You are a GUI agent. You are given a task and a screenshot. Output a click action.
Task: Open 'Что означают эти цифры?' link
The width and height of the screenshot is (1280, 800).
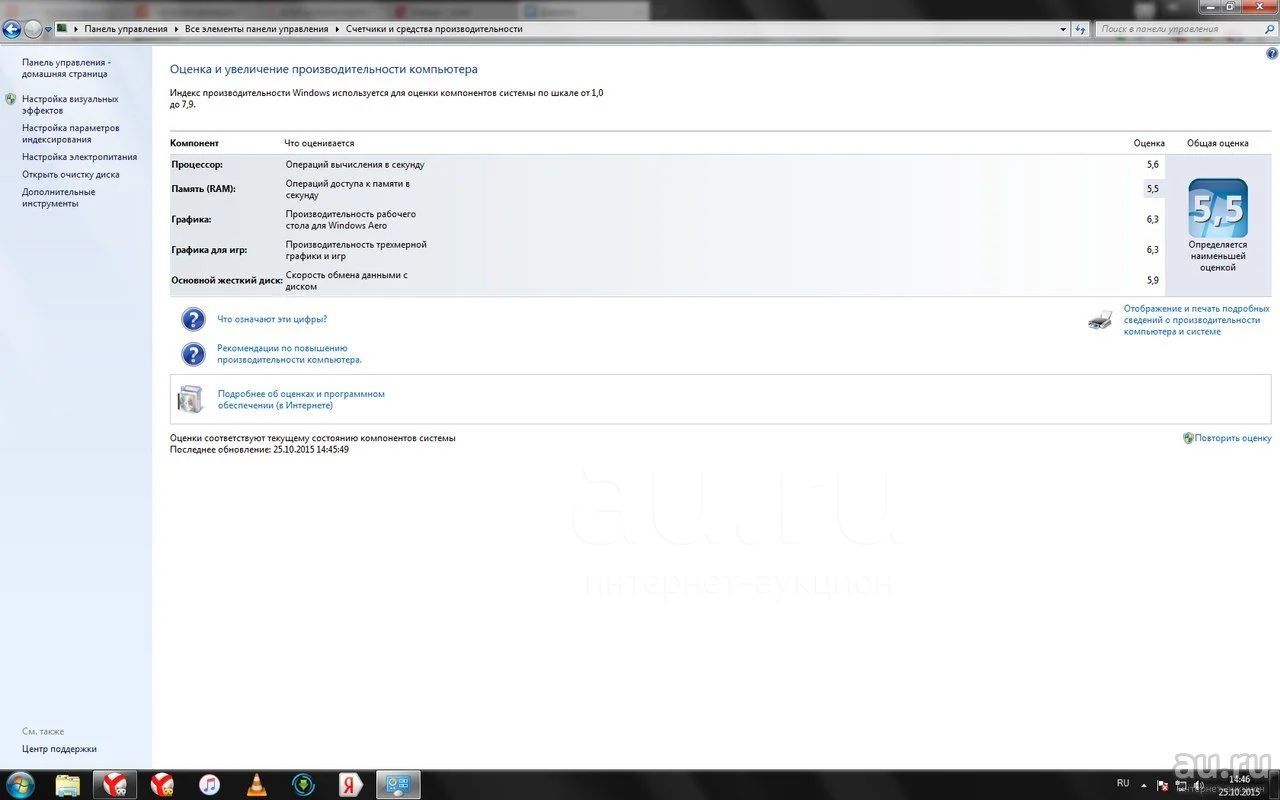tap(272, 319)
